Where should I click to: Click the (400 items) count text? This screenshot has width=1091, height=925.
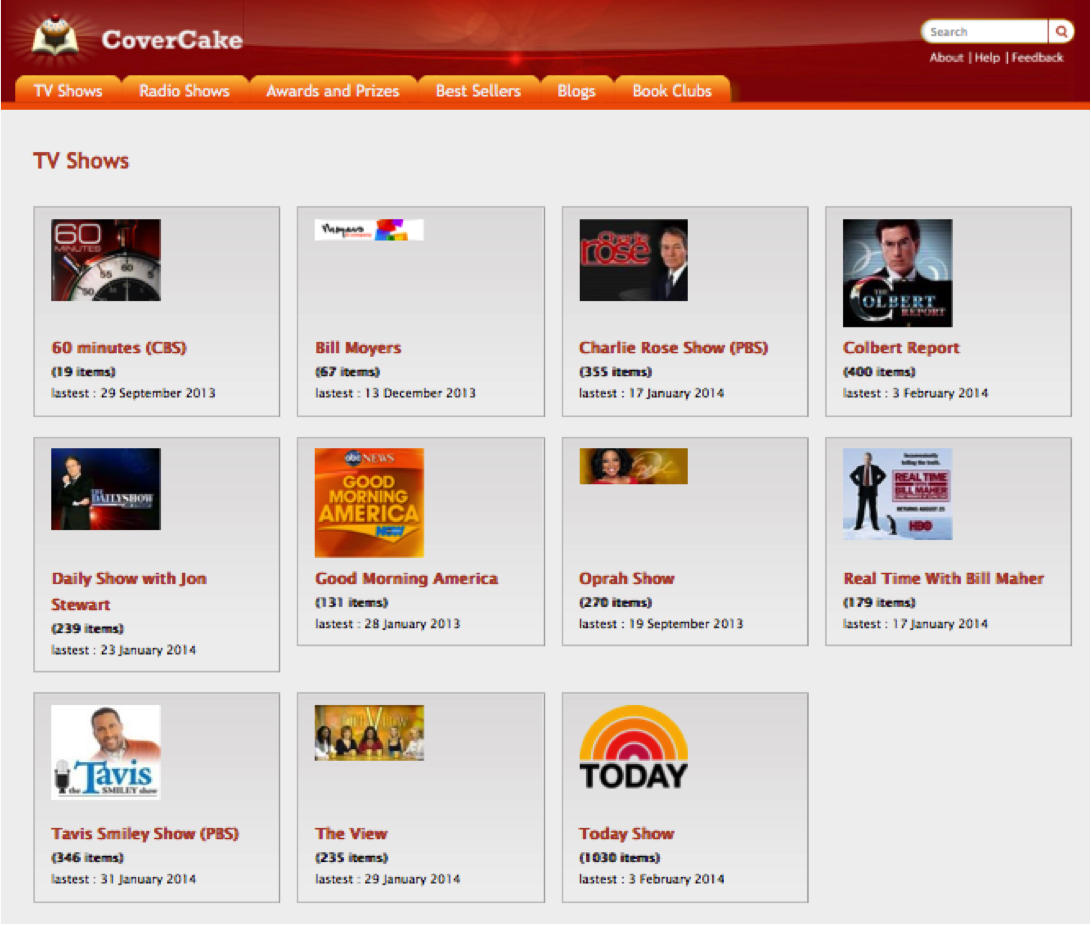pyautogui.click(x=879, y=372)
